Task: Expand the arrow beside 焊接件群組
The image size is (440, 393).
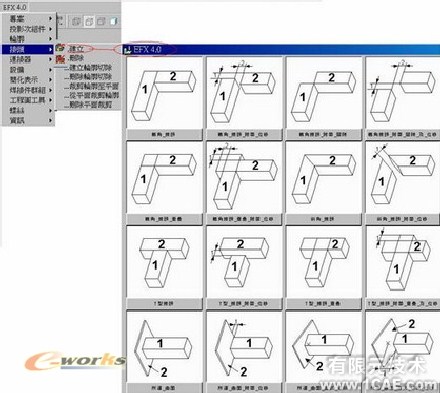Action: (x=50, y=90)
